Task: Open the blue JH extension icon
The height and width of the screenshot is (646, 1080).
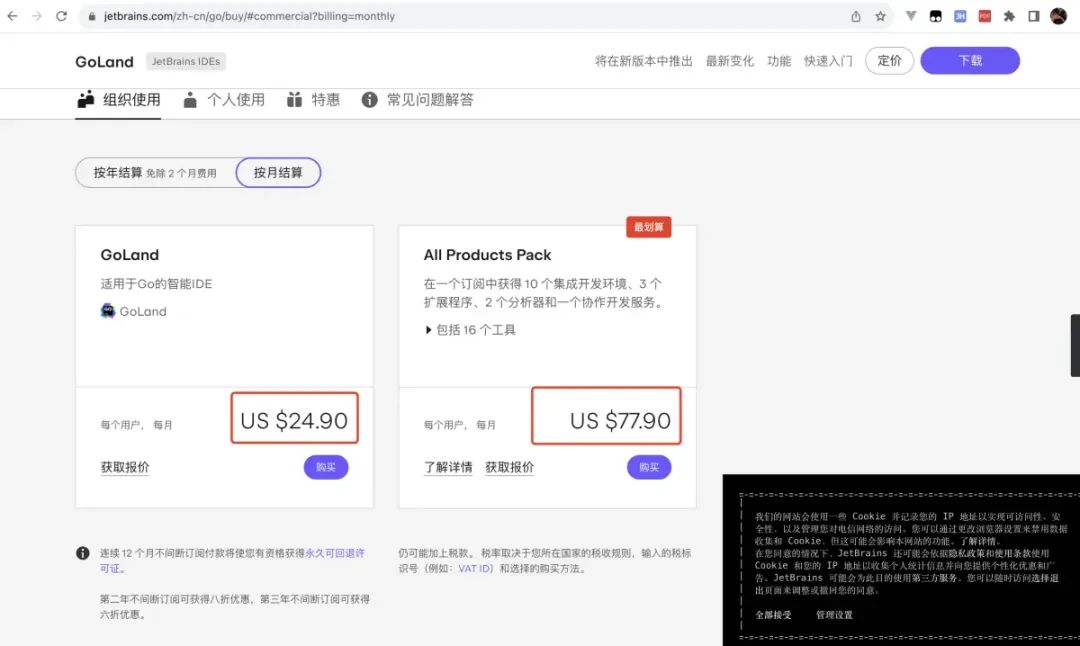Action: tap(959, 16)
